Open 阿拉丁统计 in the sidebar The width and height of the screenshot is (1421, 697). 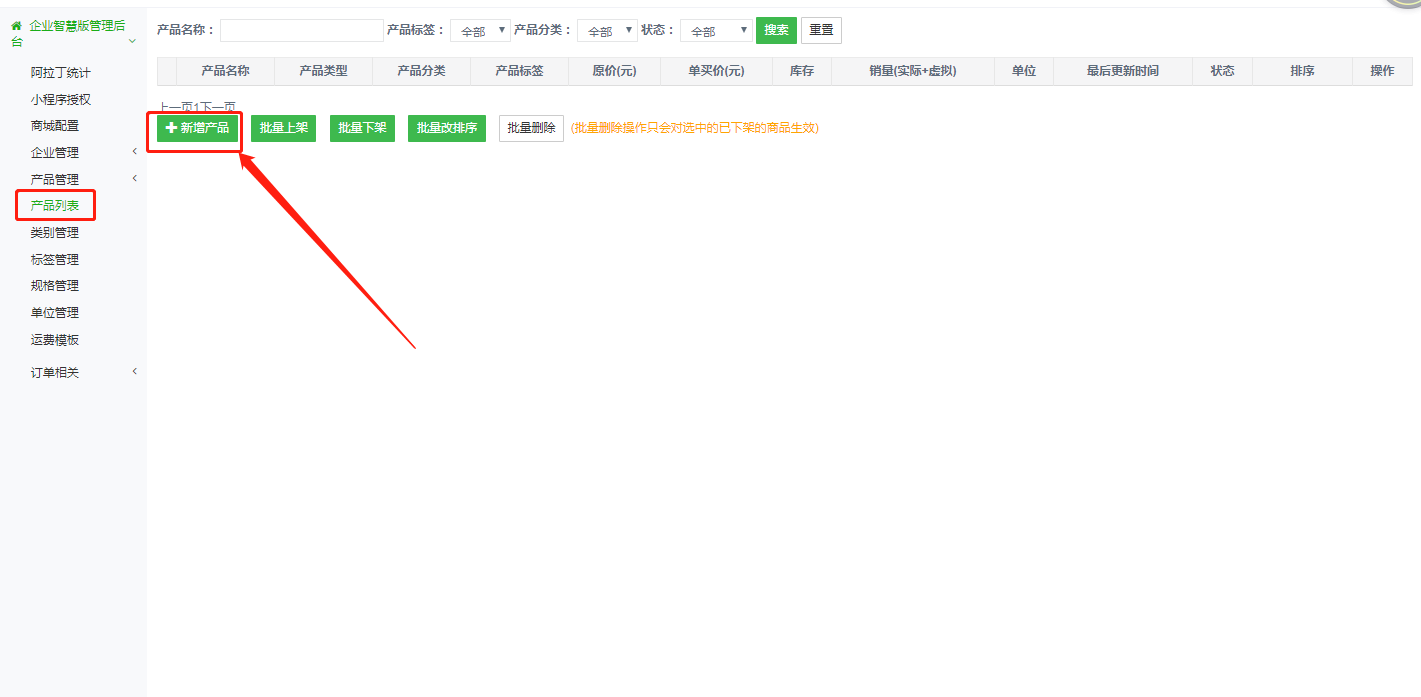61,73
